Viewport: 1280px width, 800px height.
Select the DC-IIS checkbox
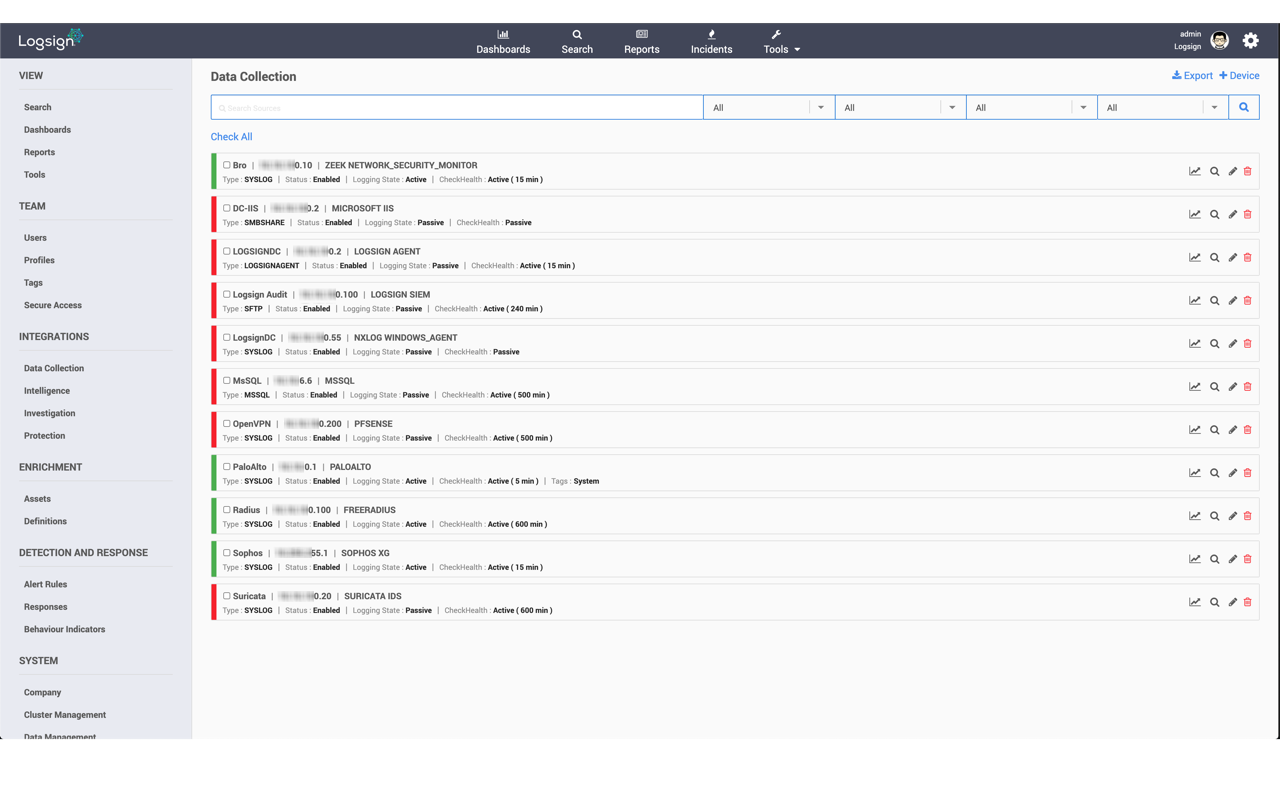click(227, 208)
